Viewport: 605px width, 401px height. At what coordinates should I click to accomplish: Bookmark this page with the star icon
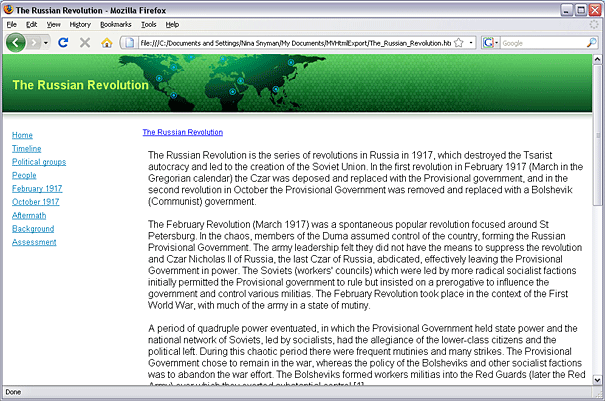pos(458,43)
